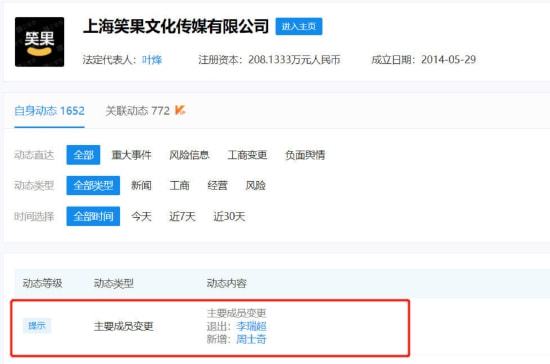Show dynamics from 近30天

pyautogui.click(x=229, y=216)
